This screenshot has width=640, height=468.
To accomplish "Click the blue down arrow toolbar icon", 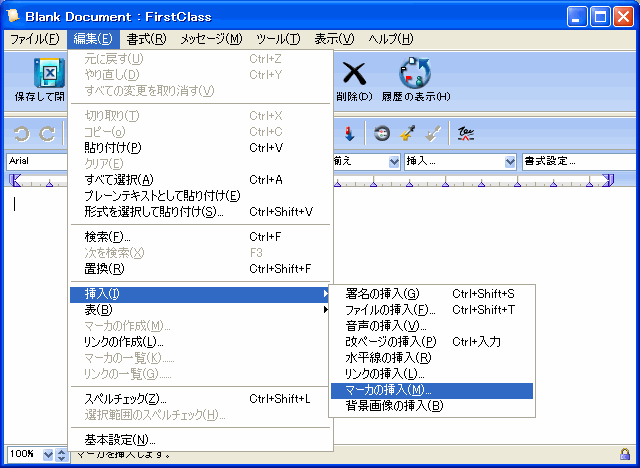I will (349, 133).
